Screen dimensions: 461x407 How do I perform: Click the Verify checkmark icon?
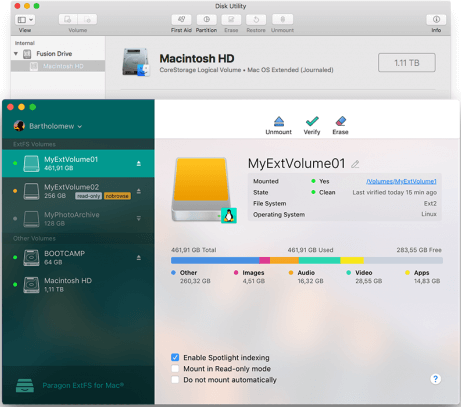[312, 121]
